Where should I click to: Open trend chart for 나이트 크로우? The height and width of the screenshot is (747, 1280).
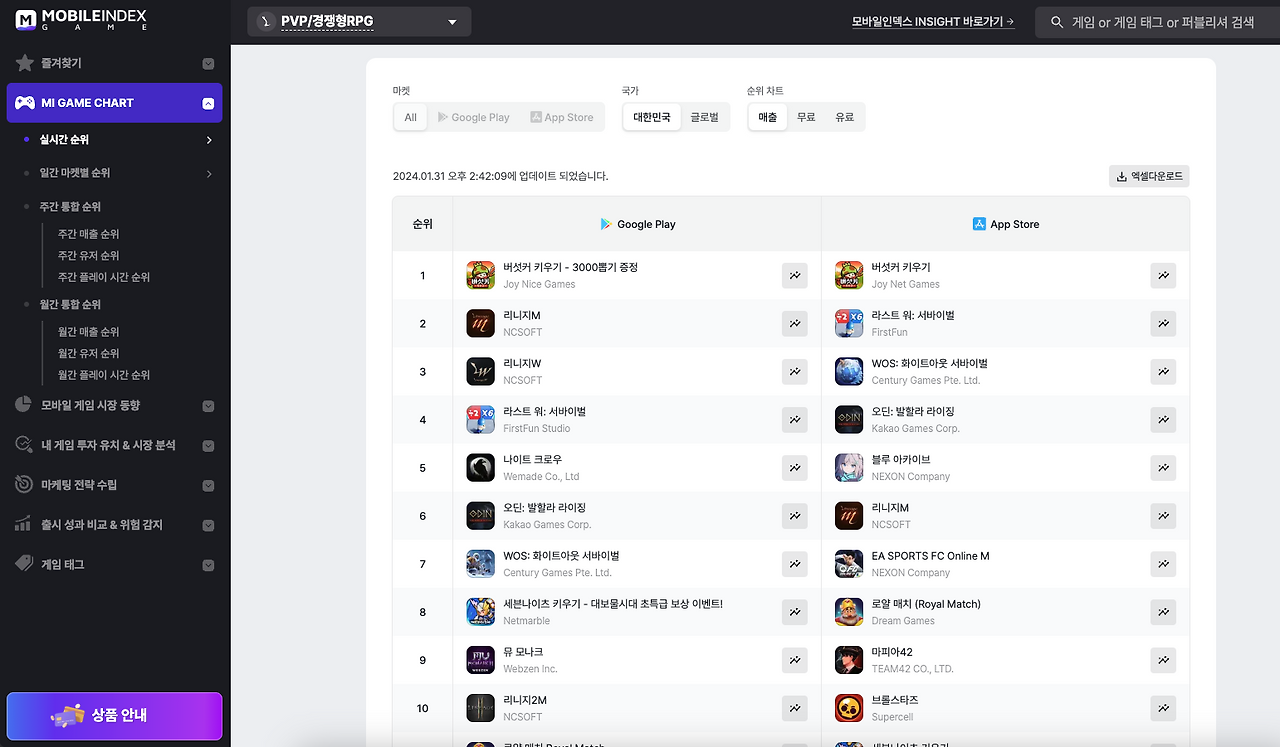(x=795, y=468)
